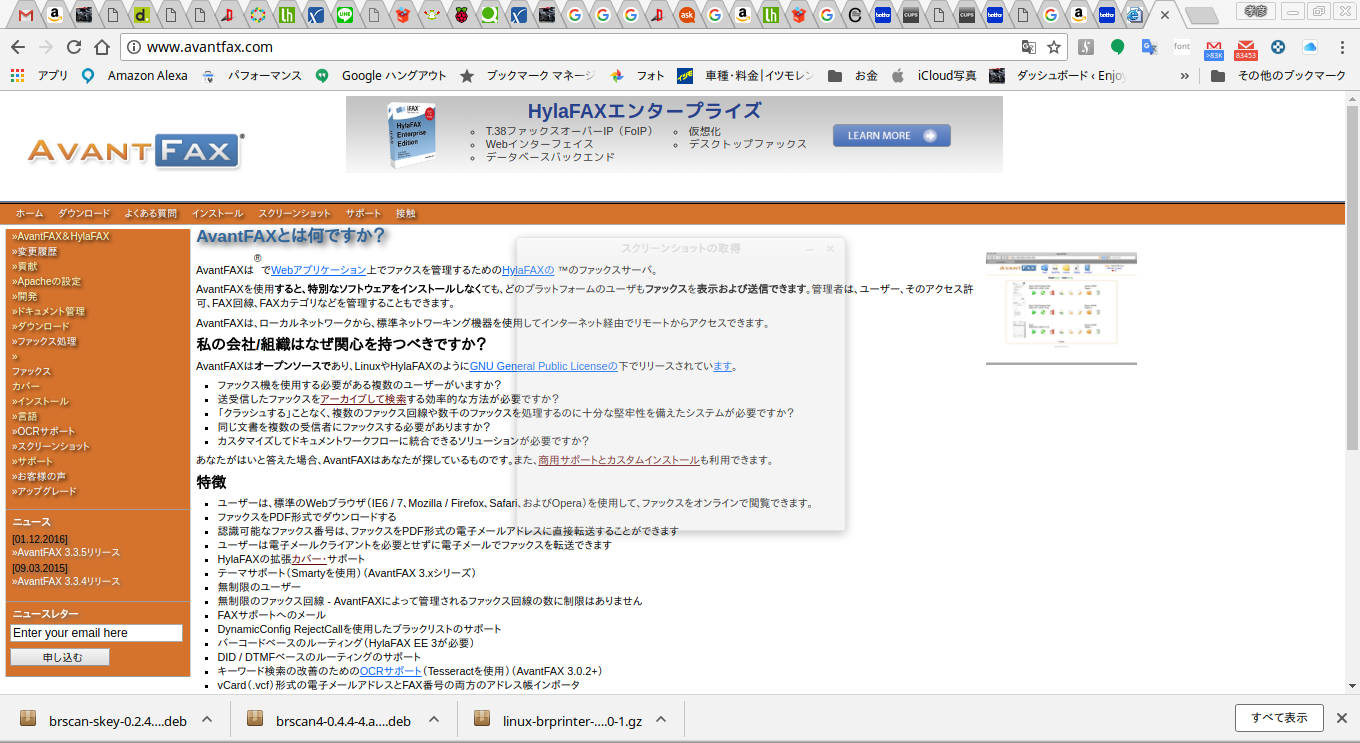Show hidden bookmarks with » chevron
The width and height of the screenshot is (1360, 743).
[1185, 75]
